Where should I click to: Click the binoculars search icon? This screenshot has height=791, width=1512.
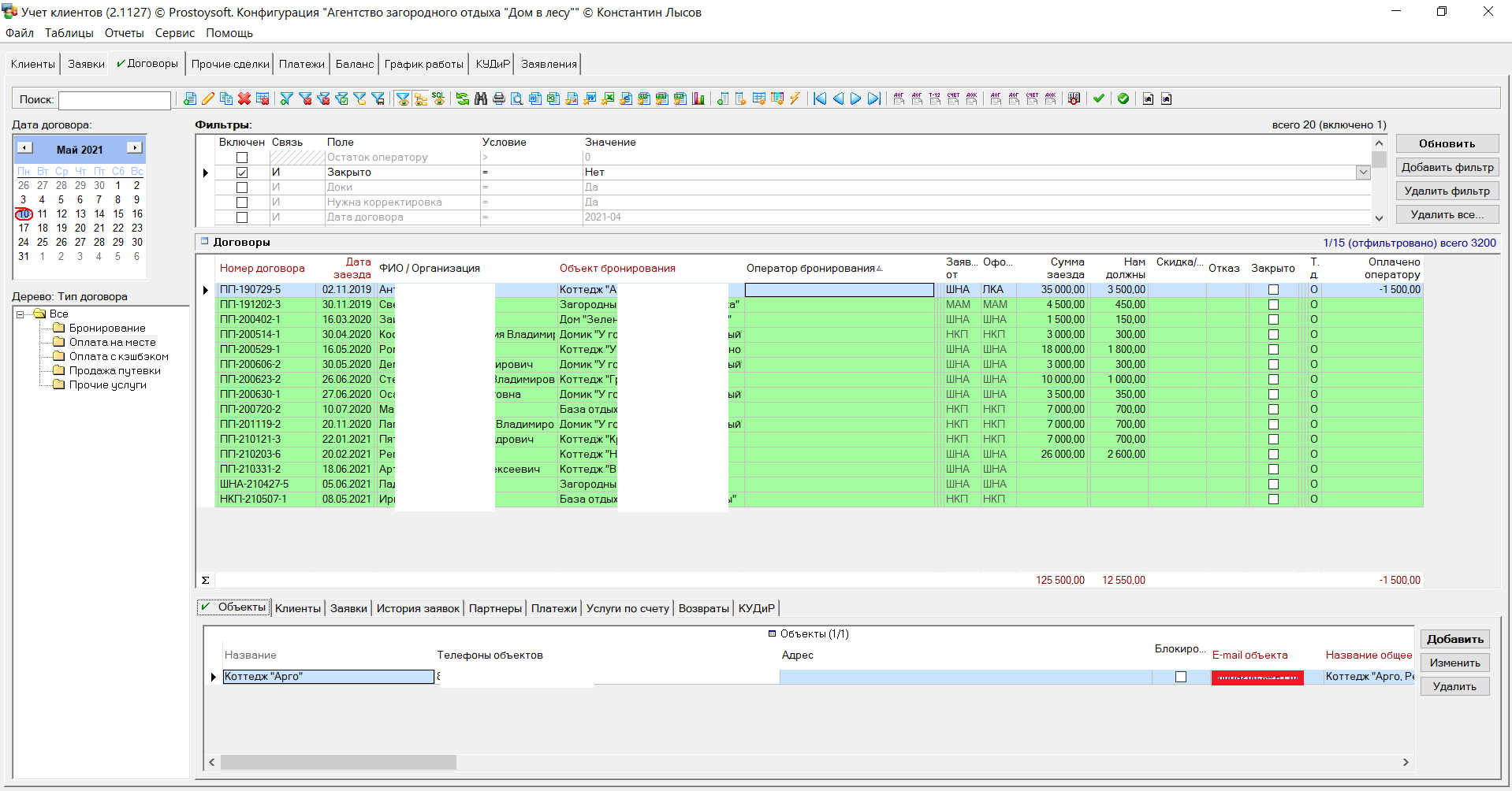tap(480, 98)
